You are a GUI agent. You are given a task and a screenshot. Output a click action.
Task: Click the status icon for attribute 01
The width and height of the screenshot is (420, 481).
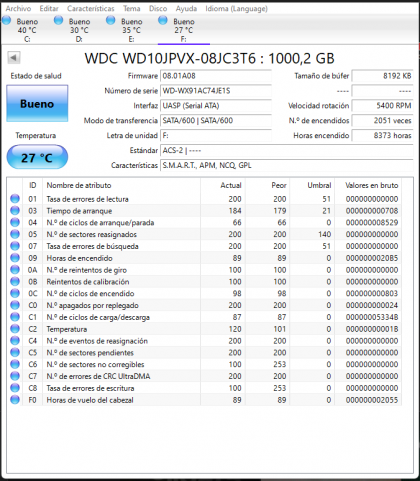pos(15,199)
